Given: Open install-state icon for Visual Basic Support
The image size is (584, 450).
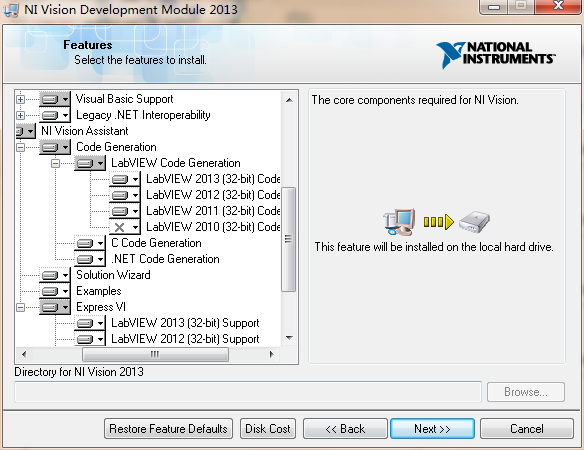Looking at the screenshot, I should click(x=55, y=99).
